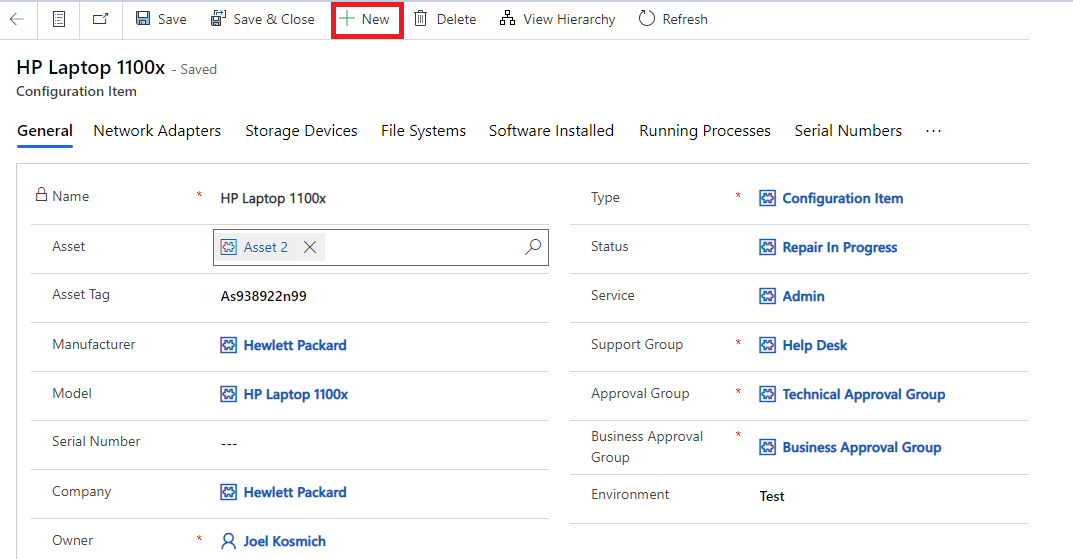Viewport: 1073px width, 559px height.
Task: Click the icon beside Model HP Laptop 1100x
Action: pyautogui.click(x=229, y=394)
